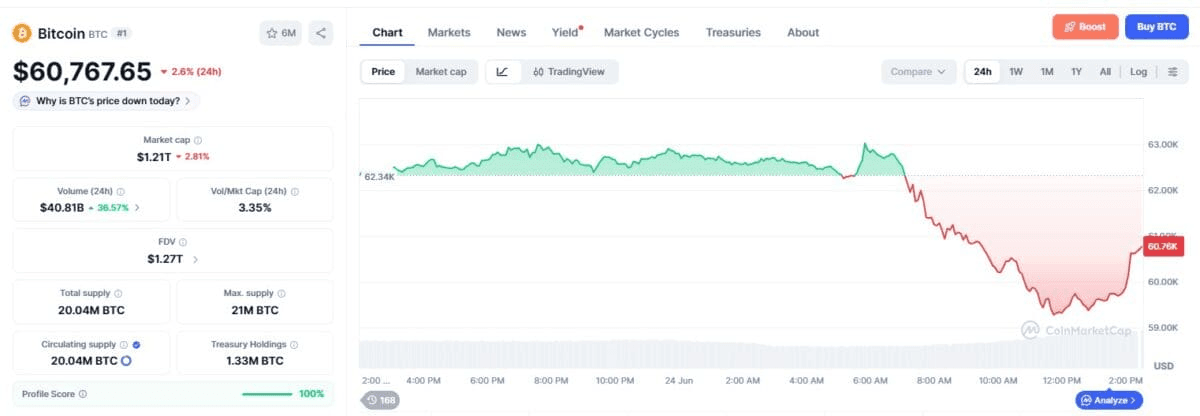
Task: Set chart range to 1Y
Action: click(1076, 72)
